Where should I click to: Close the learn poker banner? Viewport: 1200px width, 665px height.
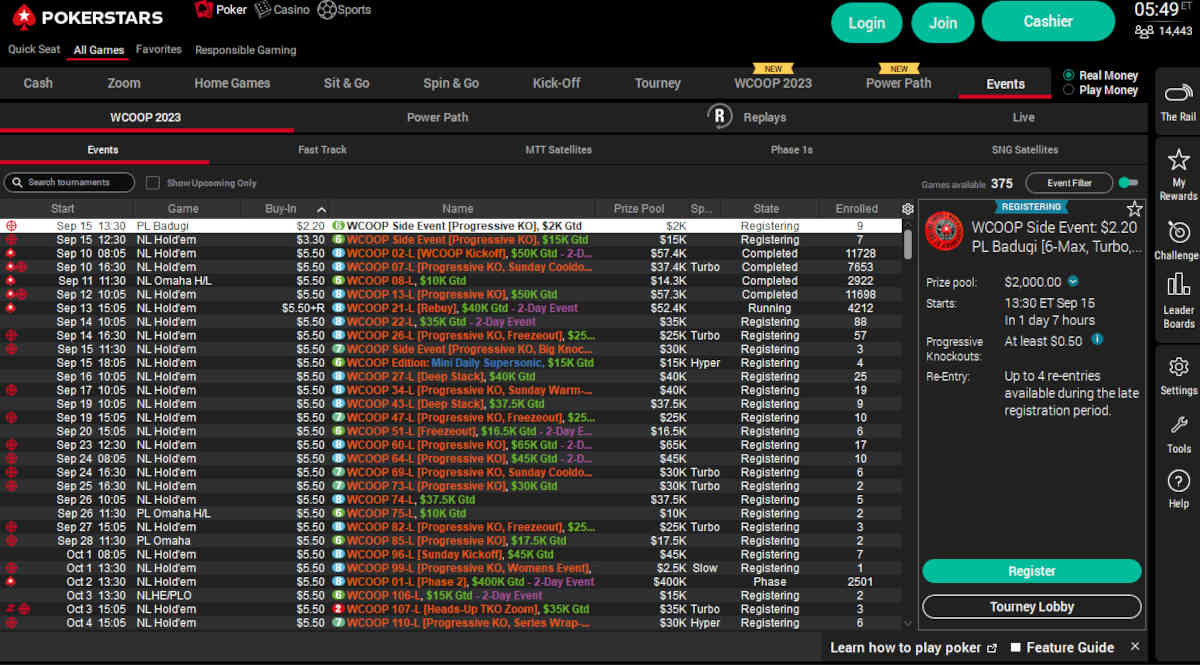tap(1135, 647)
